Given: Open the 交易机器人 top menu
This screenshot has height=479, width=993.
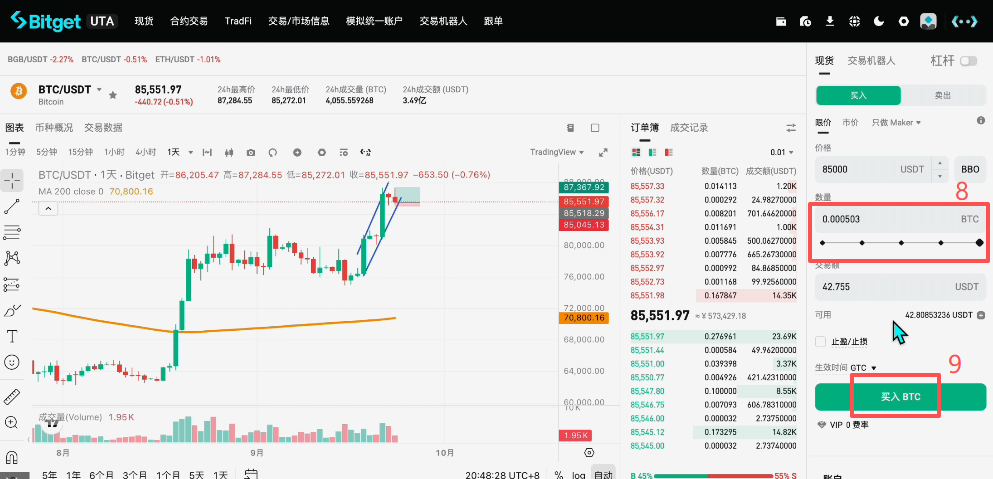Looking at the screenshot, I should point(443,21).
